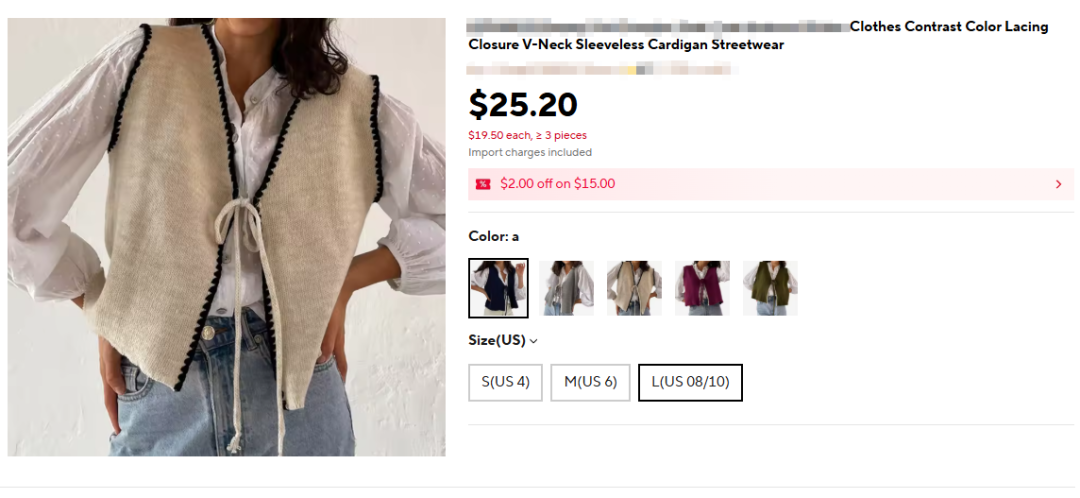1080x498 pixels.
Task: Select the magenta vest color option
Action: click(703, 288)
